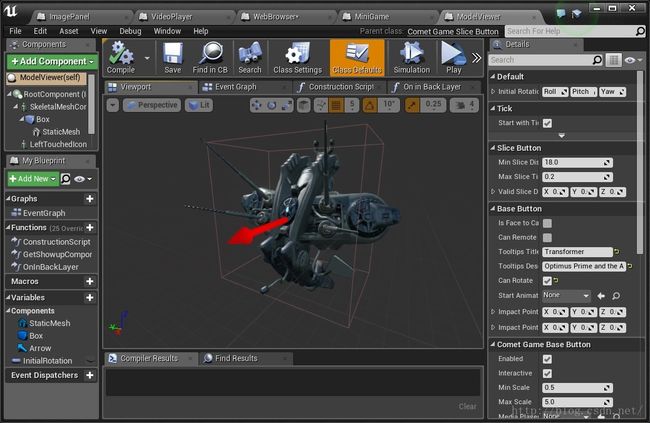Select translate gizmo tool in viewport
The height and width of the screenshot is (423, 650).
pos(257,105)
